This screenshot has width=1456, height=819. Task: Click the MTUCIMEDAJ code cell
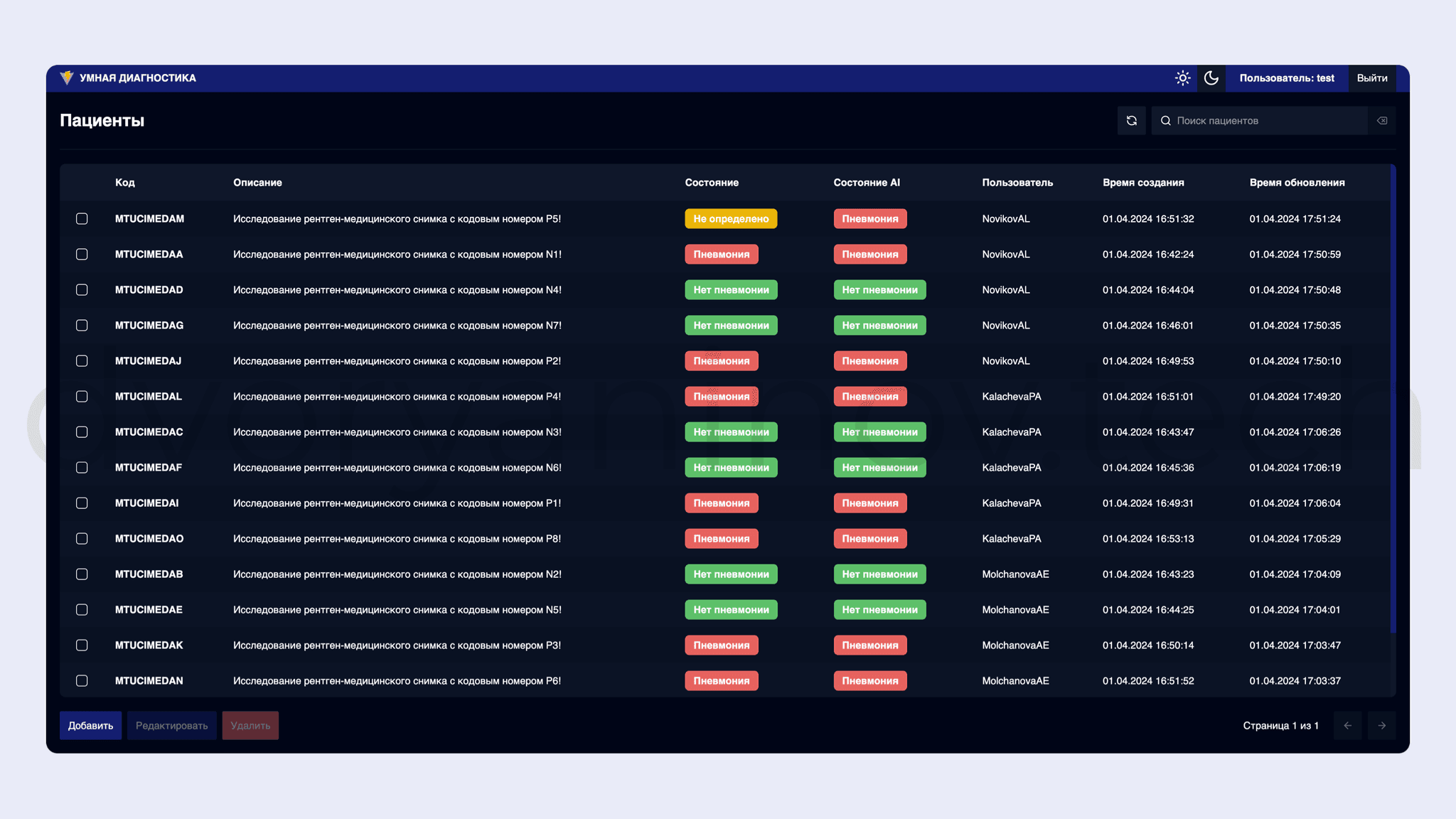coord(148,361)
